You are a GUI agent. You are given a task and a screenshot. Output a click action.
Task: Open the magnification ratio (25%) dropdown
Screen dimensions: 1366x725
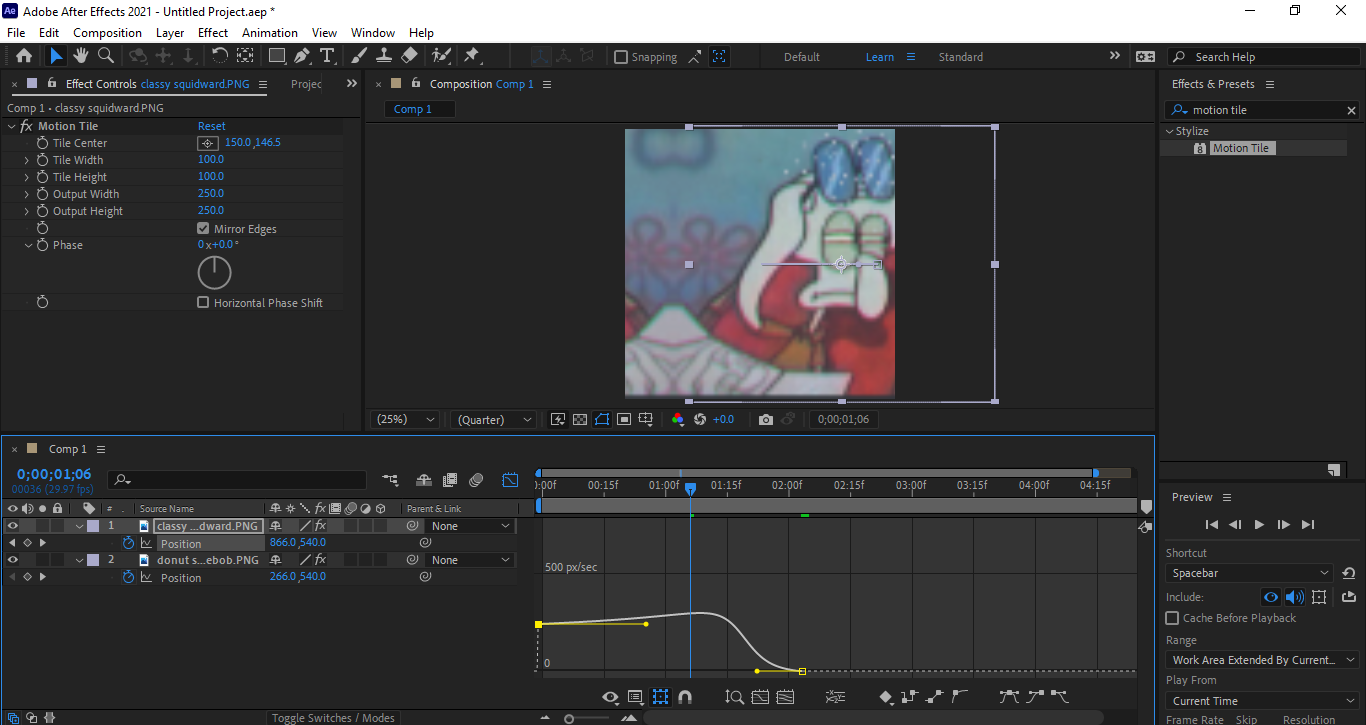click(405, 420)
